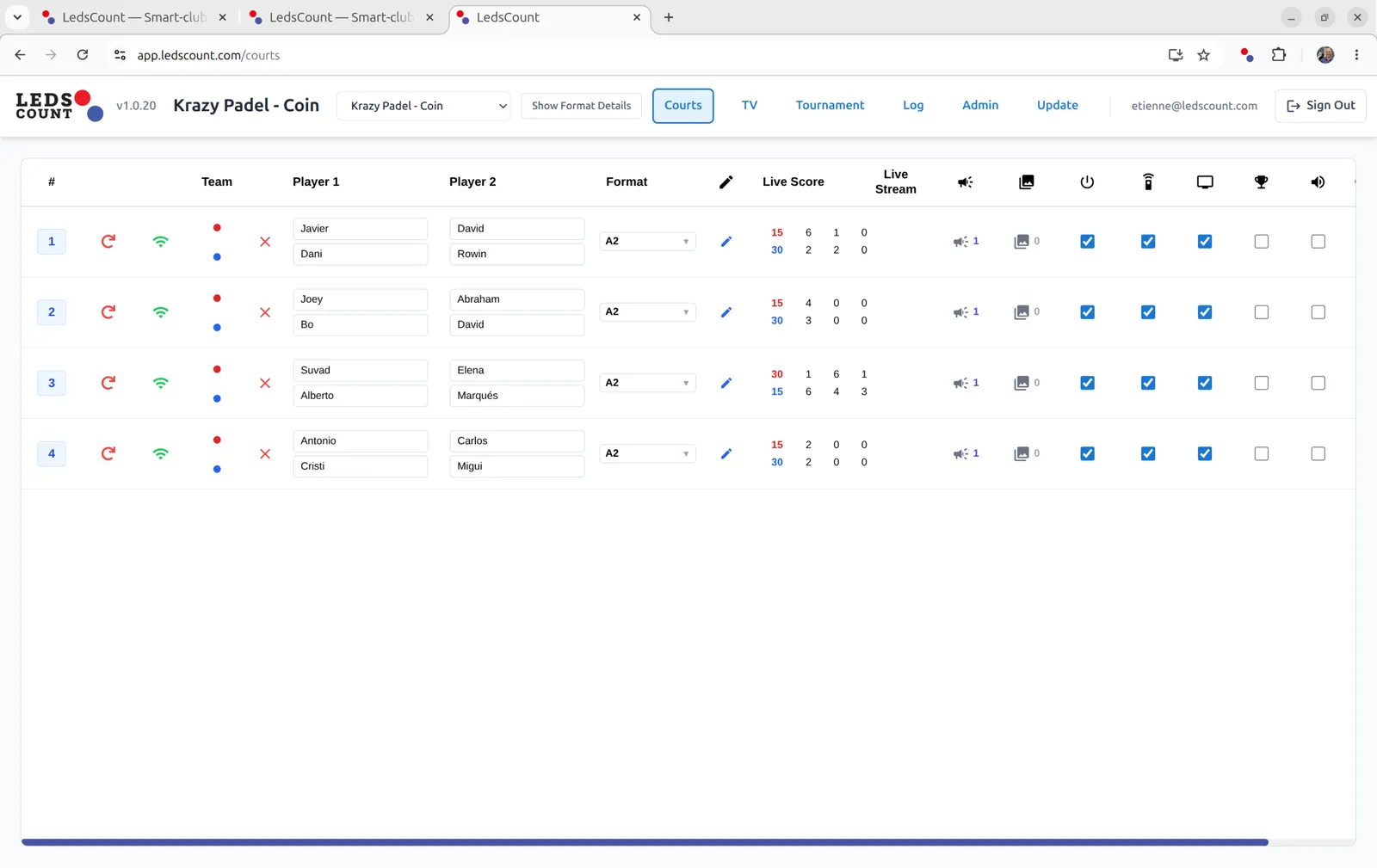This screenshot has width=1377, height=868.
Task: Open the megaphone ads icon for court 1
Action: (960, 242)
